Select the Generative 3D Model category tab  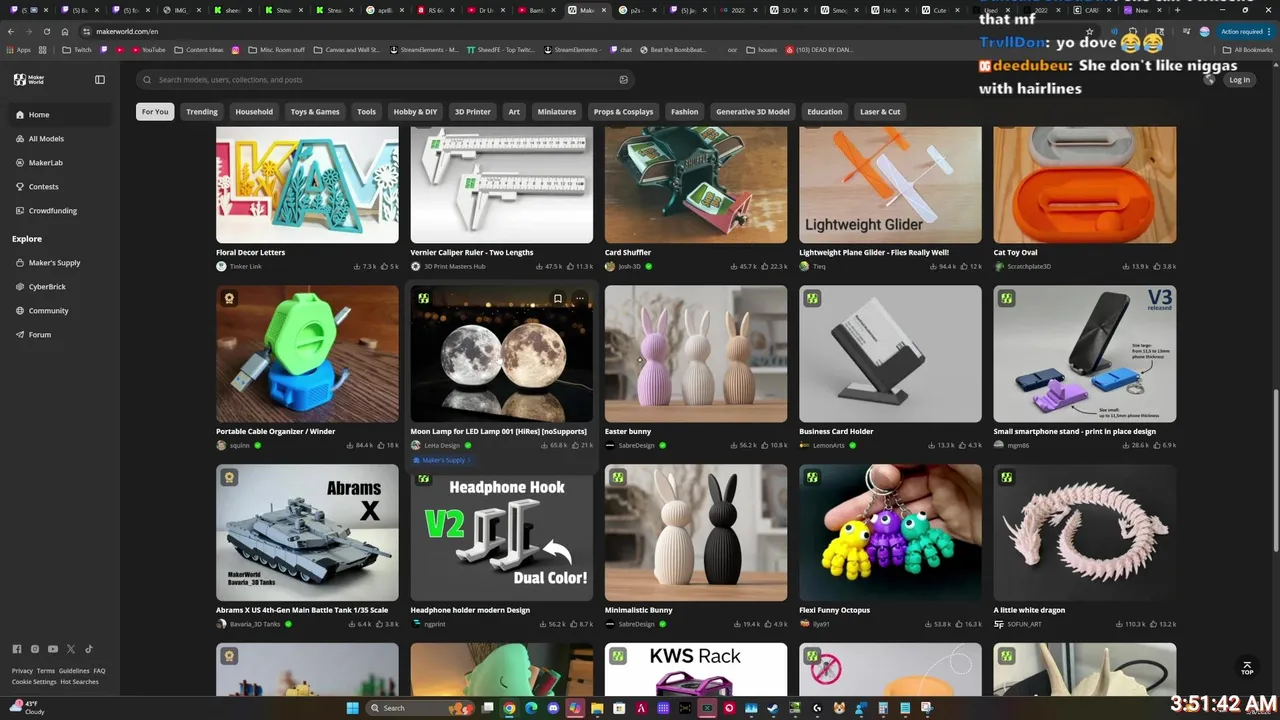point(752,112)
